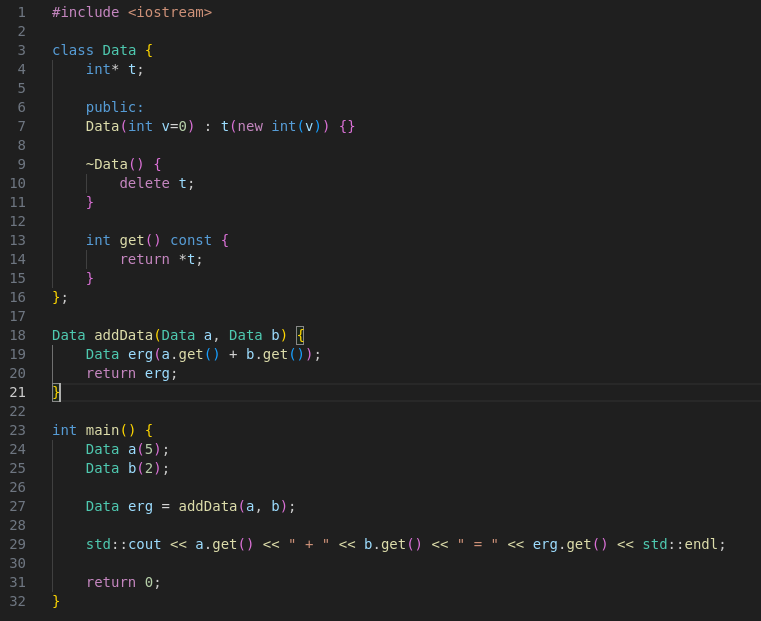Click the '~Data' destructor name

(x=107, y=164)
